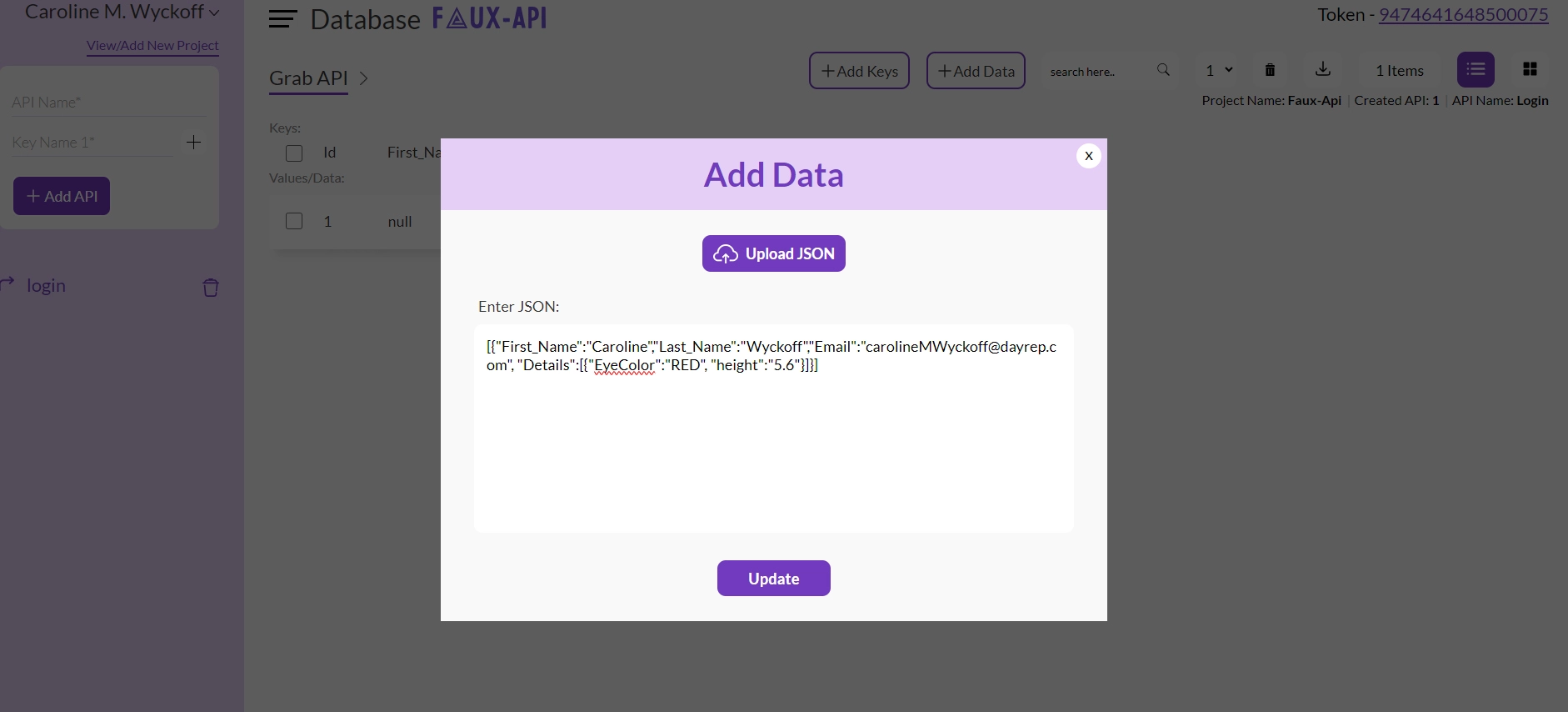
Task: Check the Id keys header checkbox
Action: (294, 153)
